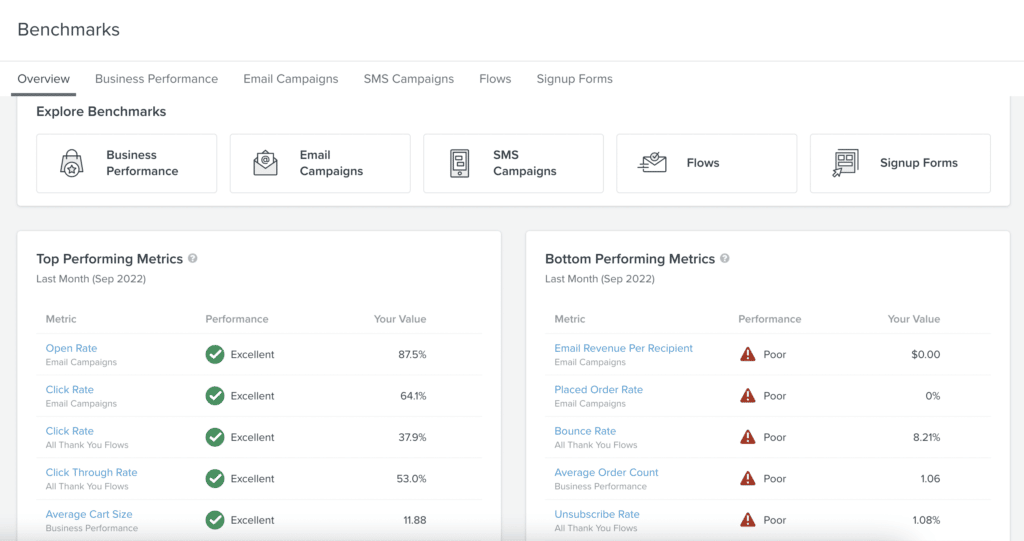Open the Business Performance benchmark card

[x=127, y=163]
